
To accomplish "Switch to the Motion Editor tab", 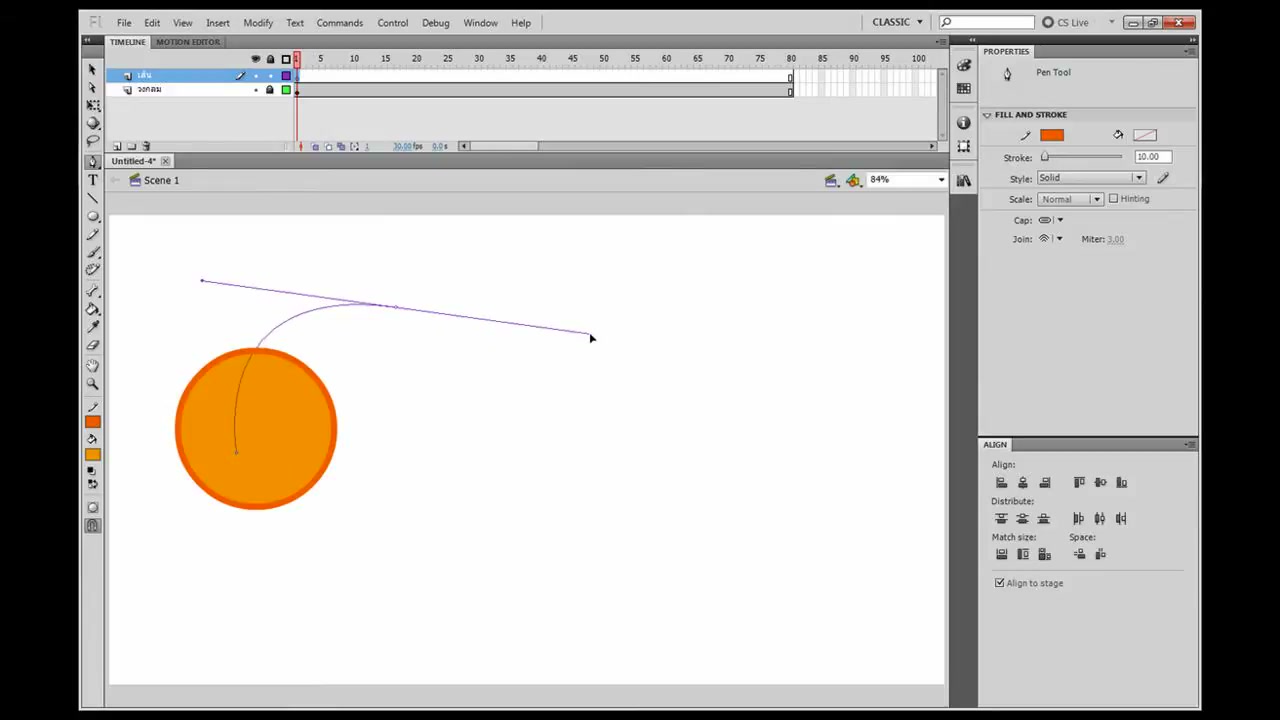I will (187, 42).
